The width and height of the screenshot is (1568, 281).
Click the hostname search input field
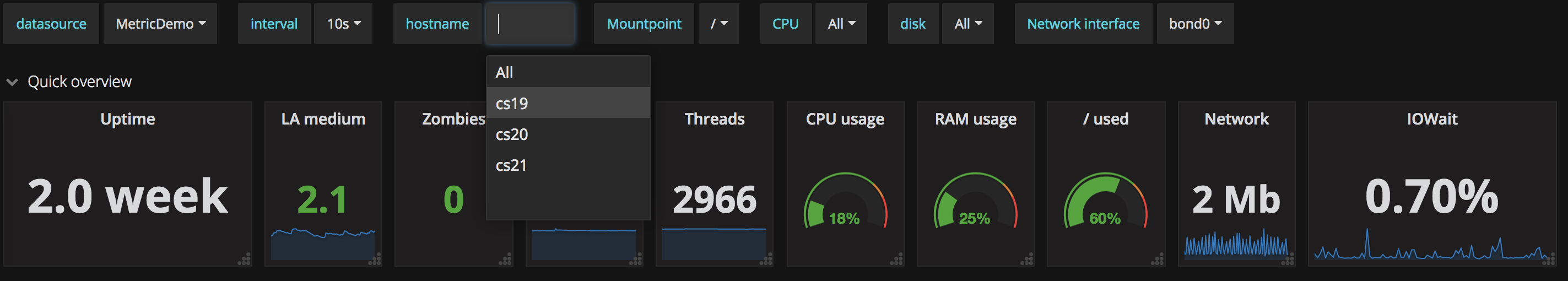[529, 24]
